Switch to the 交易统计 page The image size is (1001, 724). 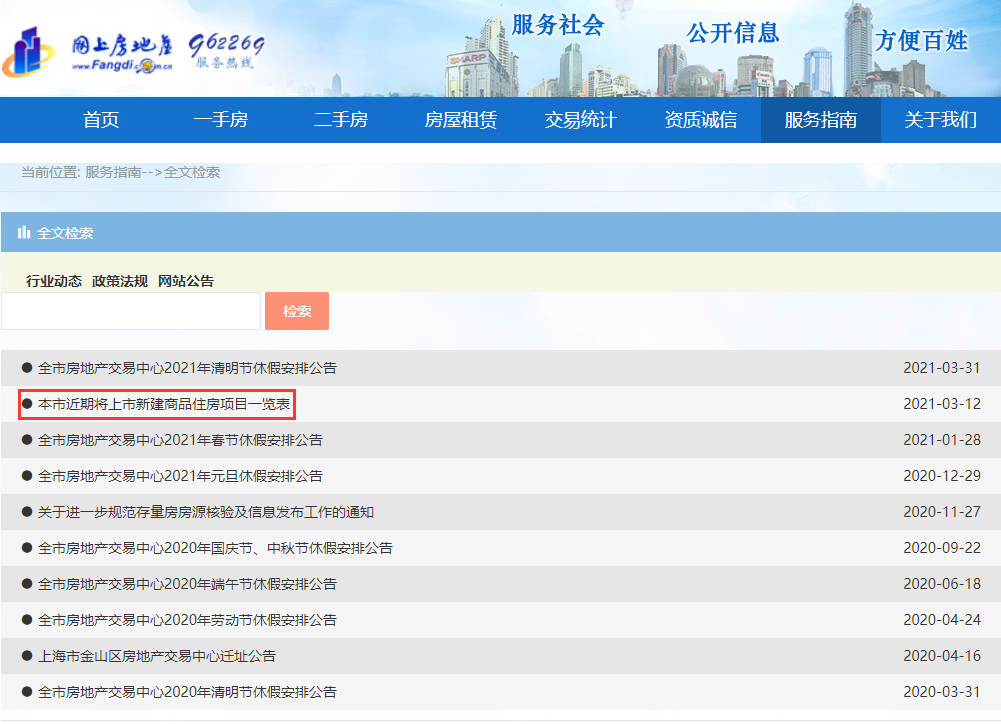[x=581, y=120]
